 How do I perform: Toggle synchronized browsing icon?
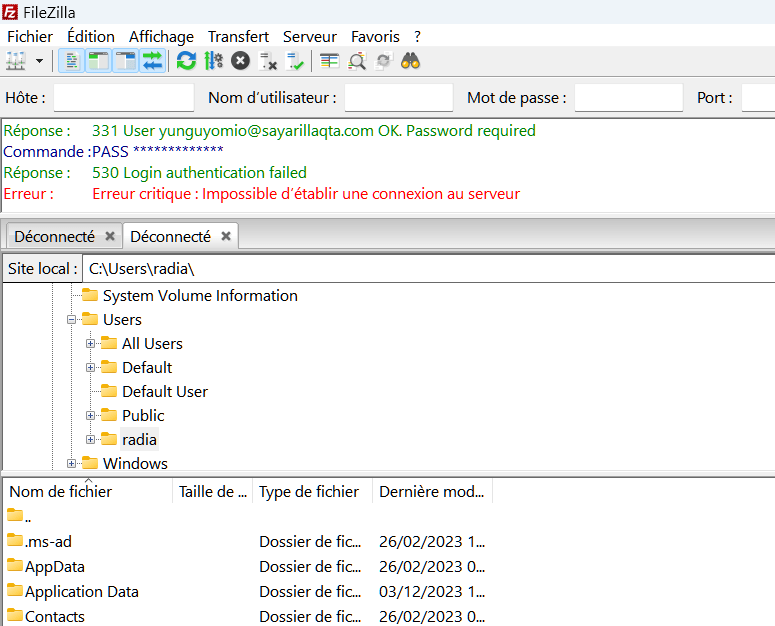point(384,61)
